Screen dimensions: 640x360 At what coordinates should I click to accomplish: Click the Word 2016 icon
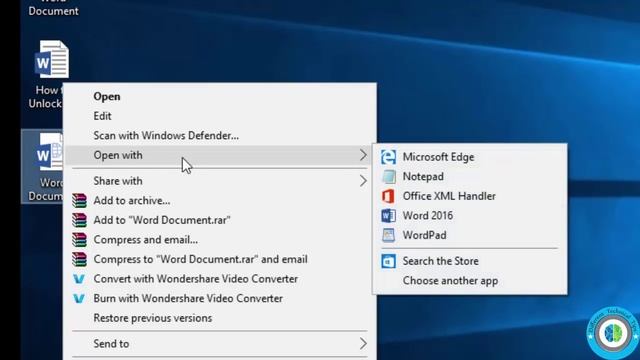pos(388,216)
